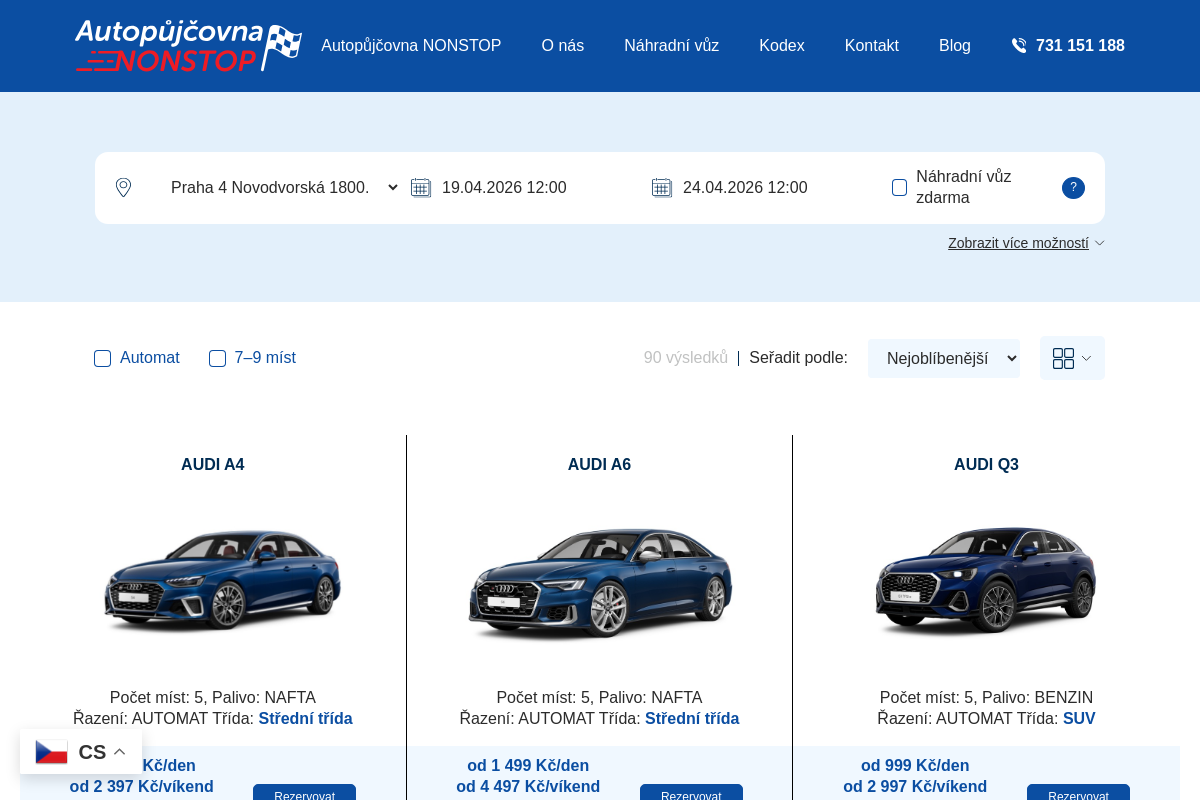
Task: Click the question mark help icon
Action: (x=1073, y=188)
